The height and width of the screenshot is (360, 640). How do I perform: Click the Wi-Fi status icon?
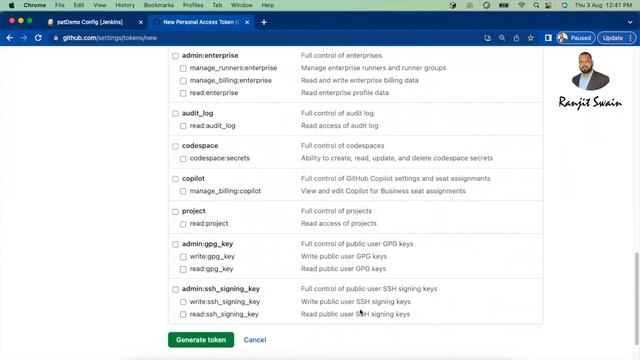tap(522, 5)
